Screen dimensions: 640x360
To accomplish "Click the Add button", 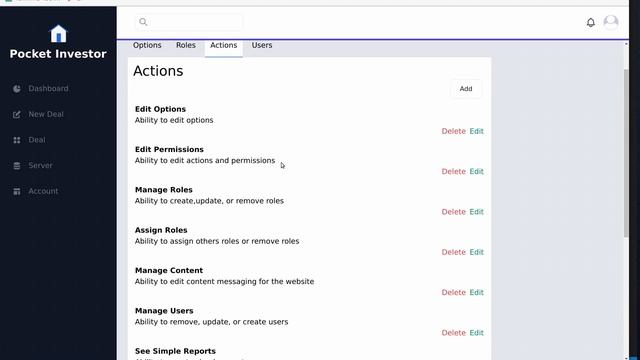I will coord(466,89).
